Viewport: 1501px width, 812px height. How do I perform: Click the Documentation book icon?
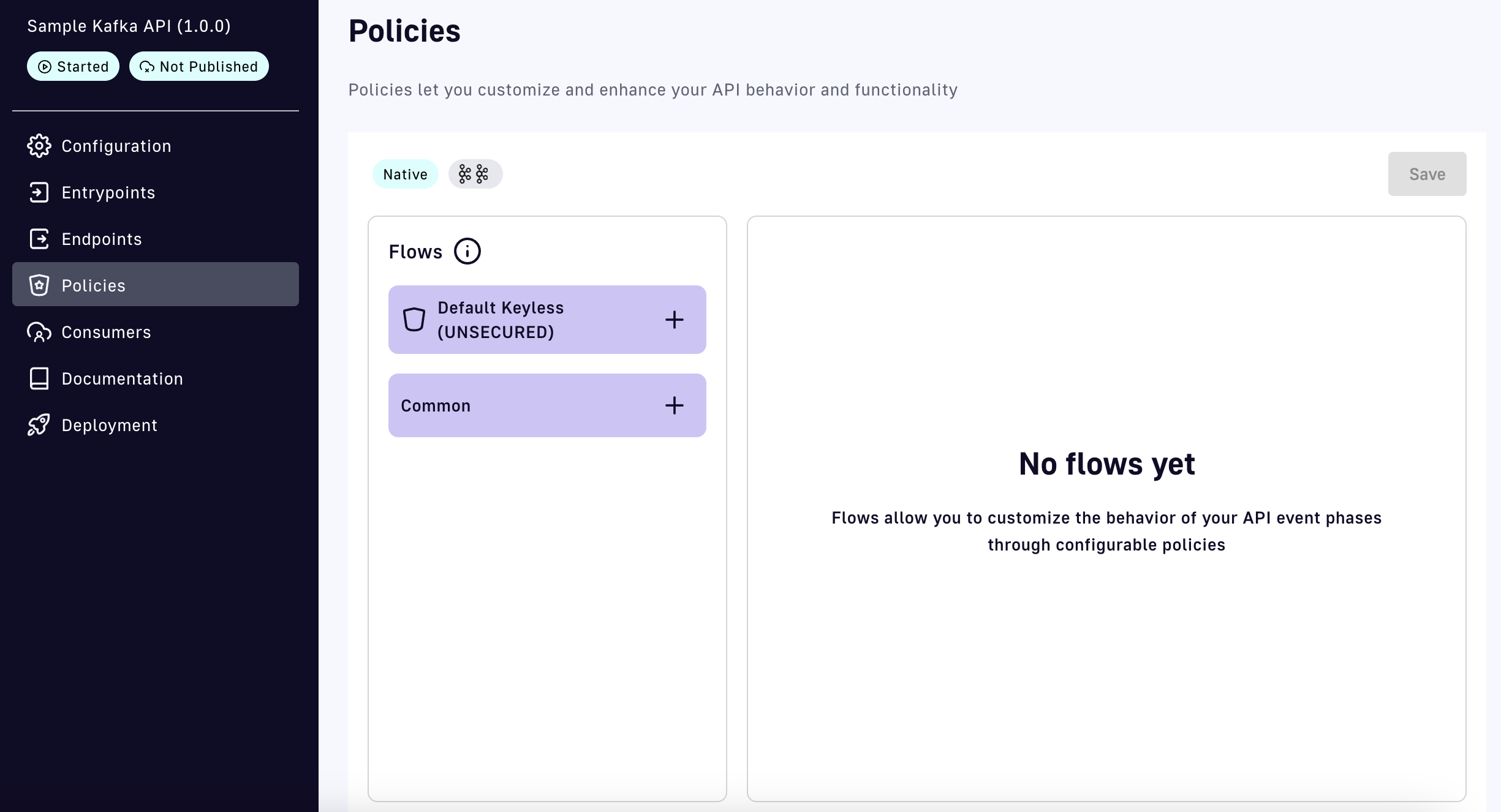pyautogui.click(x=39, y=378)
